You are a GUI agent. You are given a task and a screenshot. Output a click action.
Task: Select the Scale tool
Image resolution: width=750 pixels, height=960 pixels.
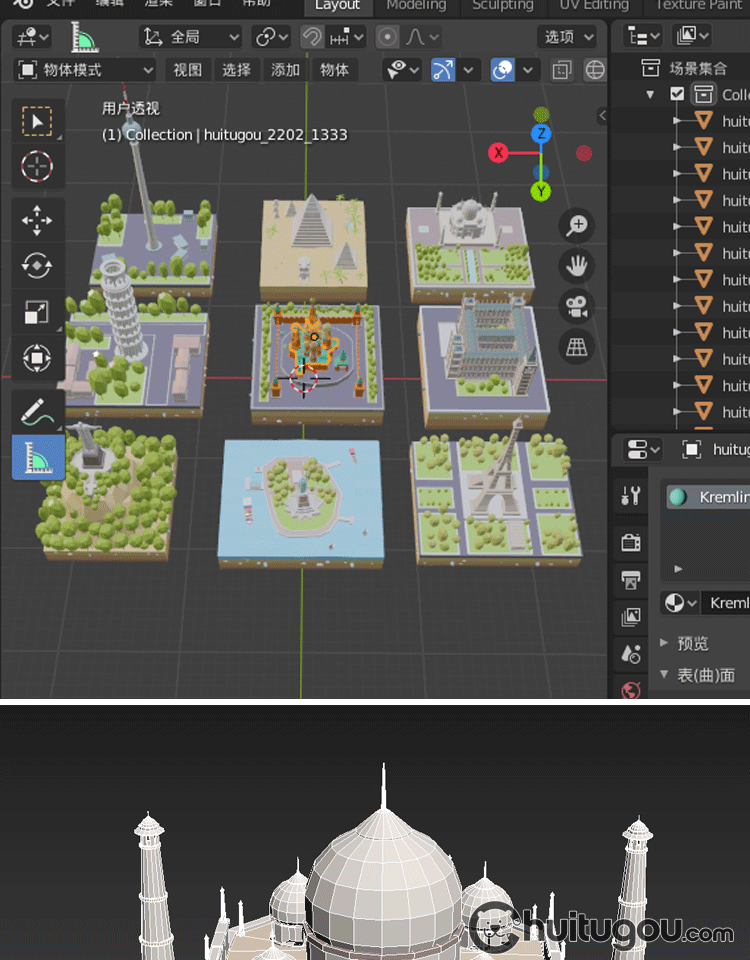tap(37, 312)
